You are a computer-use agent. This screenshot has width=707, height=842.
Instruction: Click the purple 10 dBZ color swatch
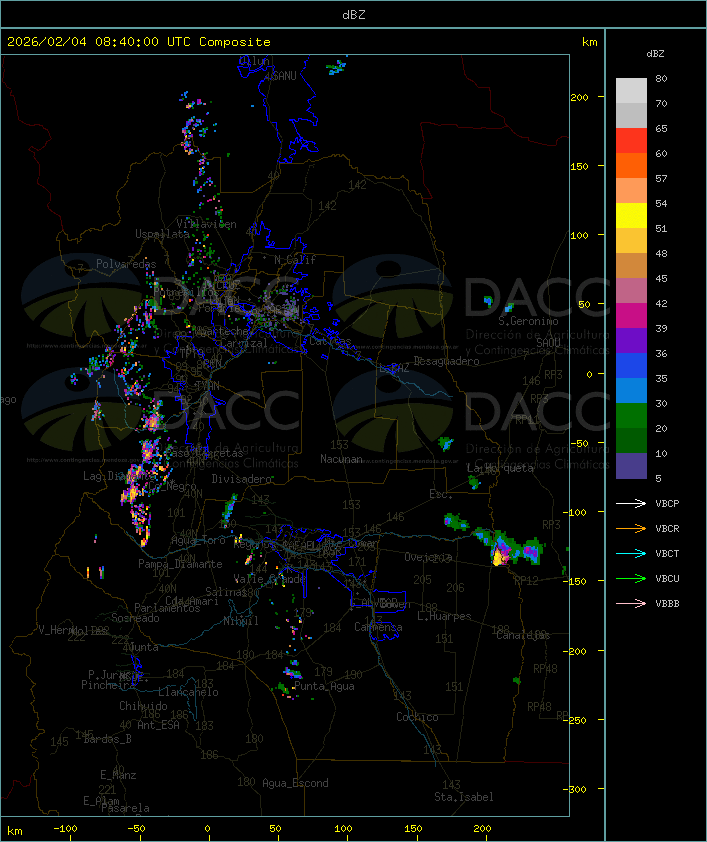(631, 466)
